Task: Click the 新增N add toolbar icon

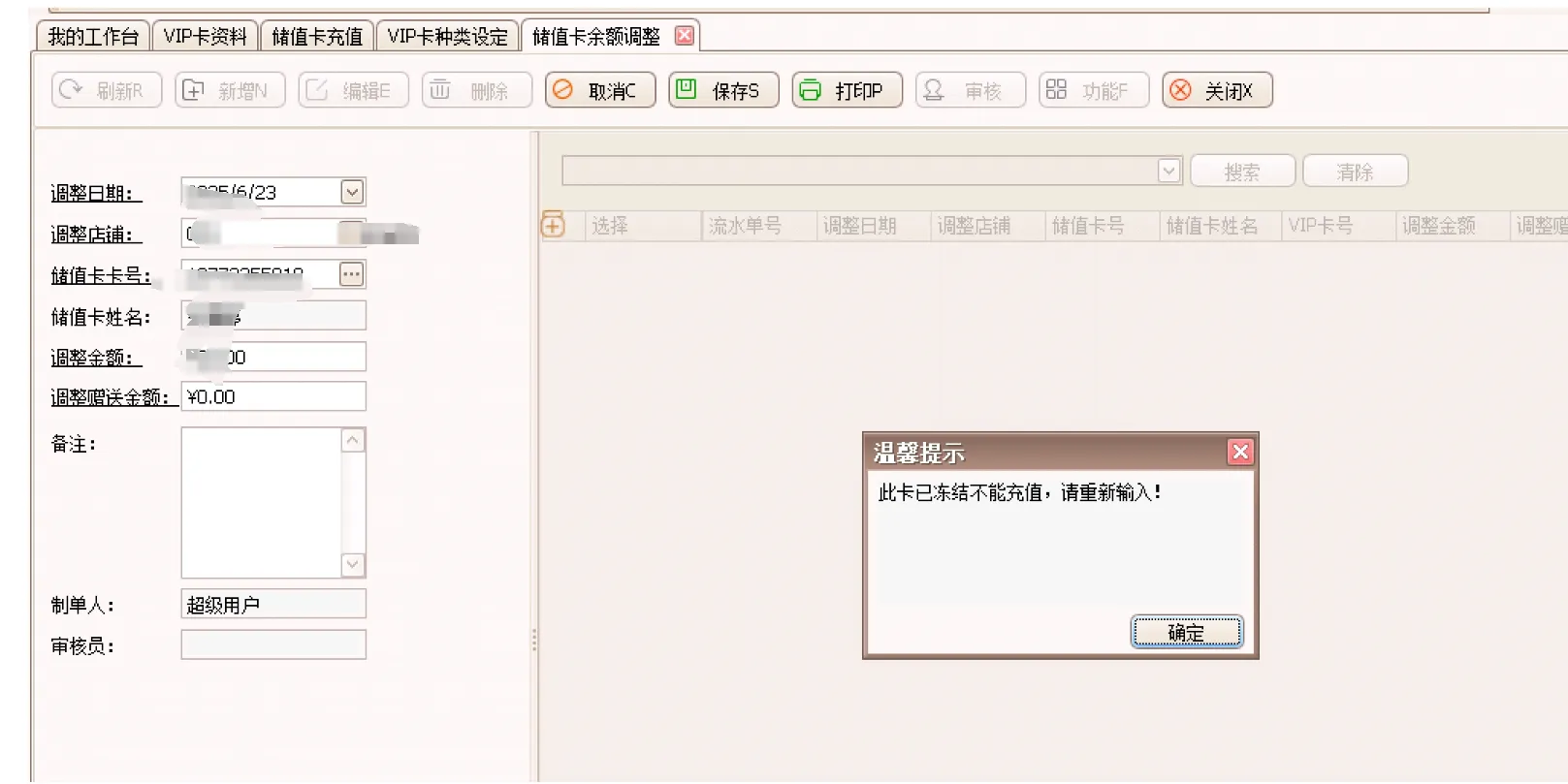Action: tap(194, 90)
